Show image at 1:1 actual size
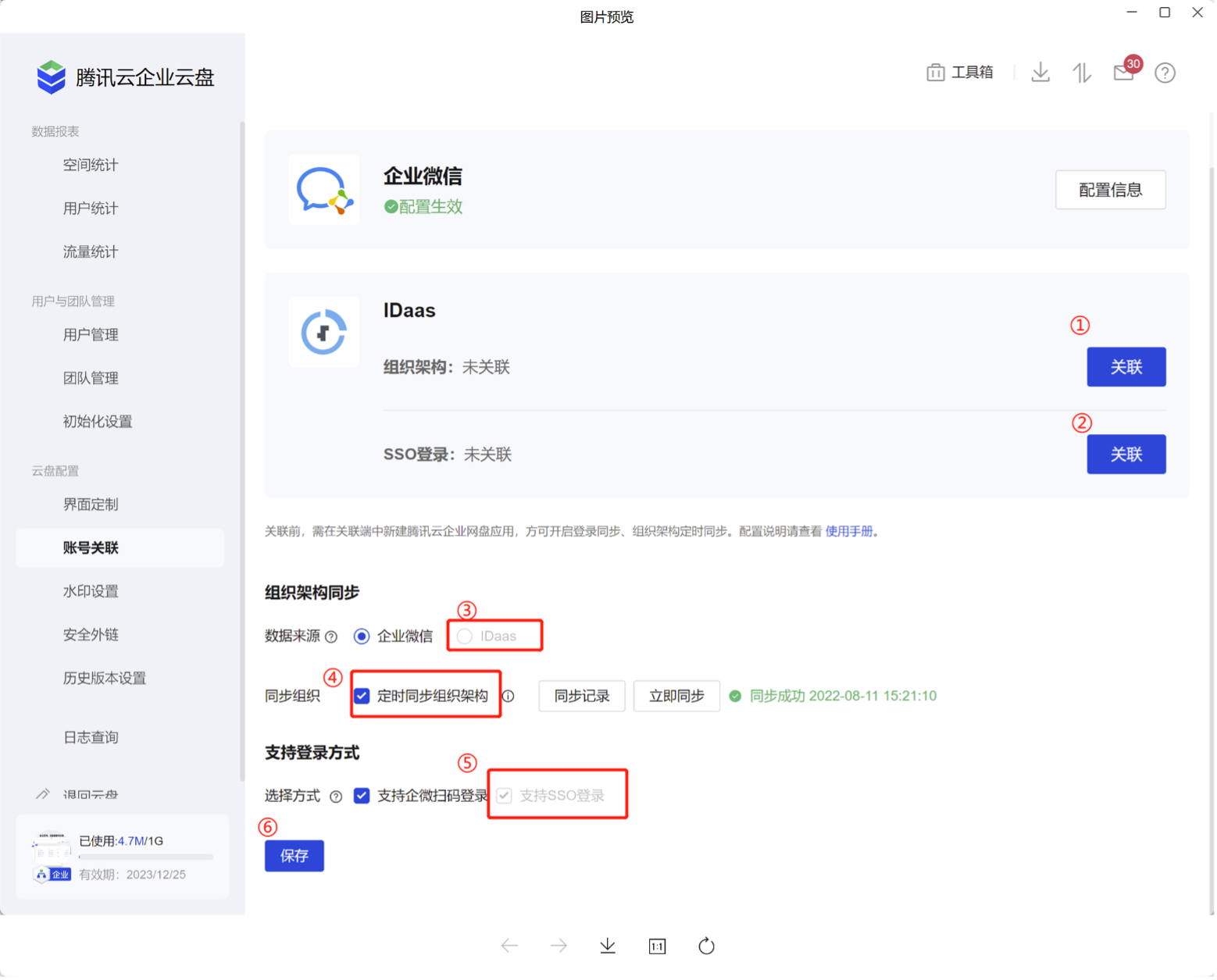The height and width of the screenshot is (980, 1217). click(658, 946)
